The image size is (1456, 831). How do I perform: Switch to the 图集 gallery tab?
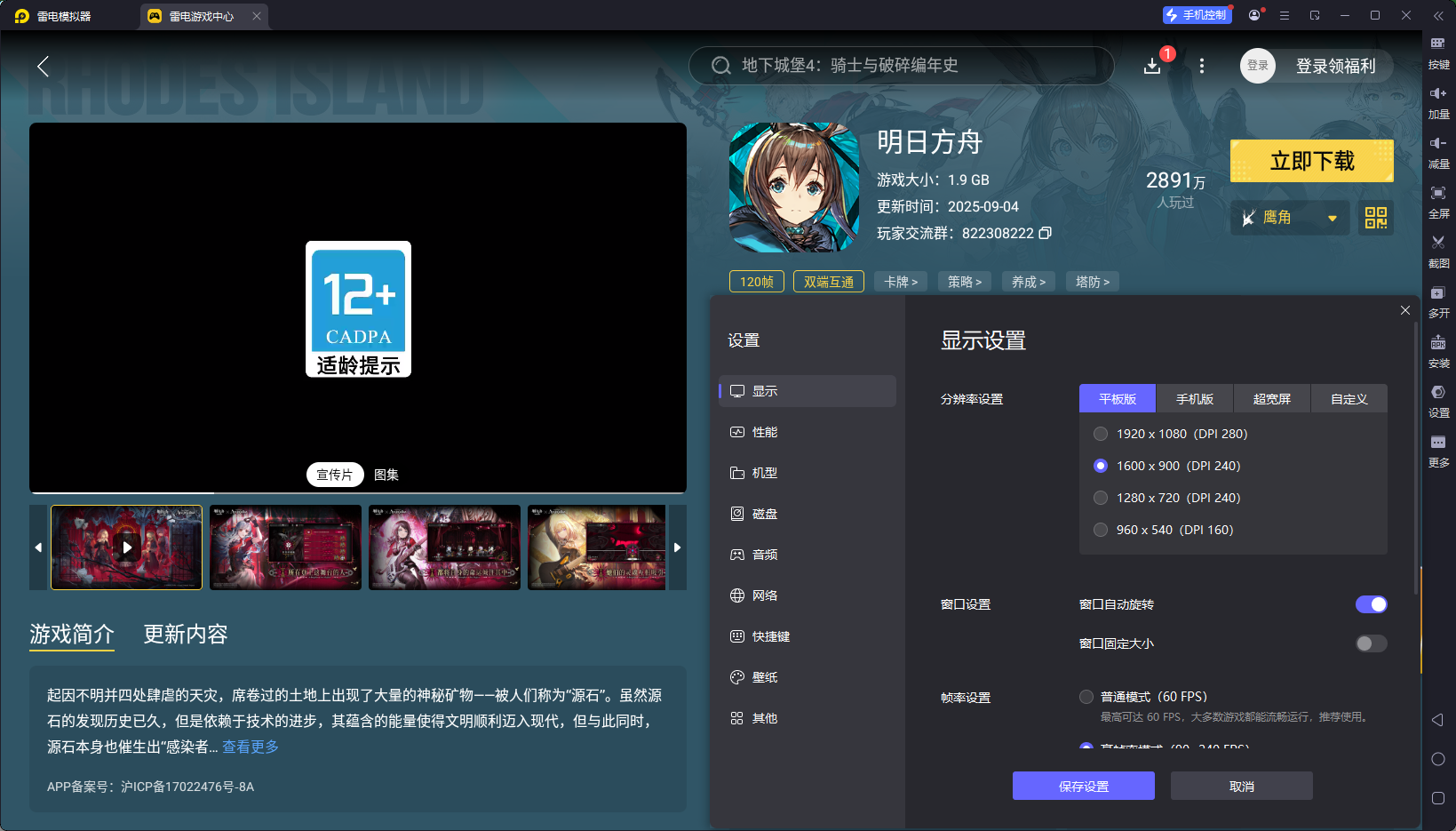click(386, 475)
